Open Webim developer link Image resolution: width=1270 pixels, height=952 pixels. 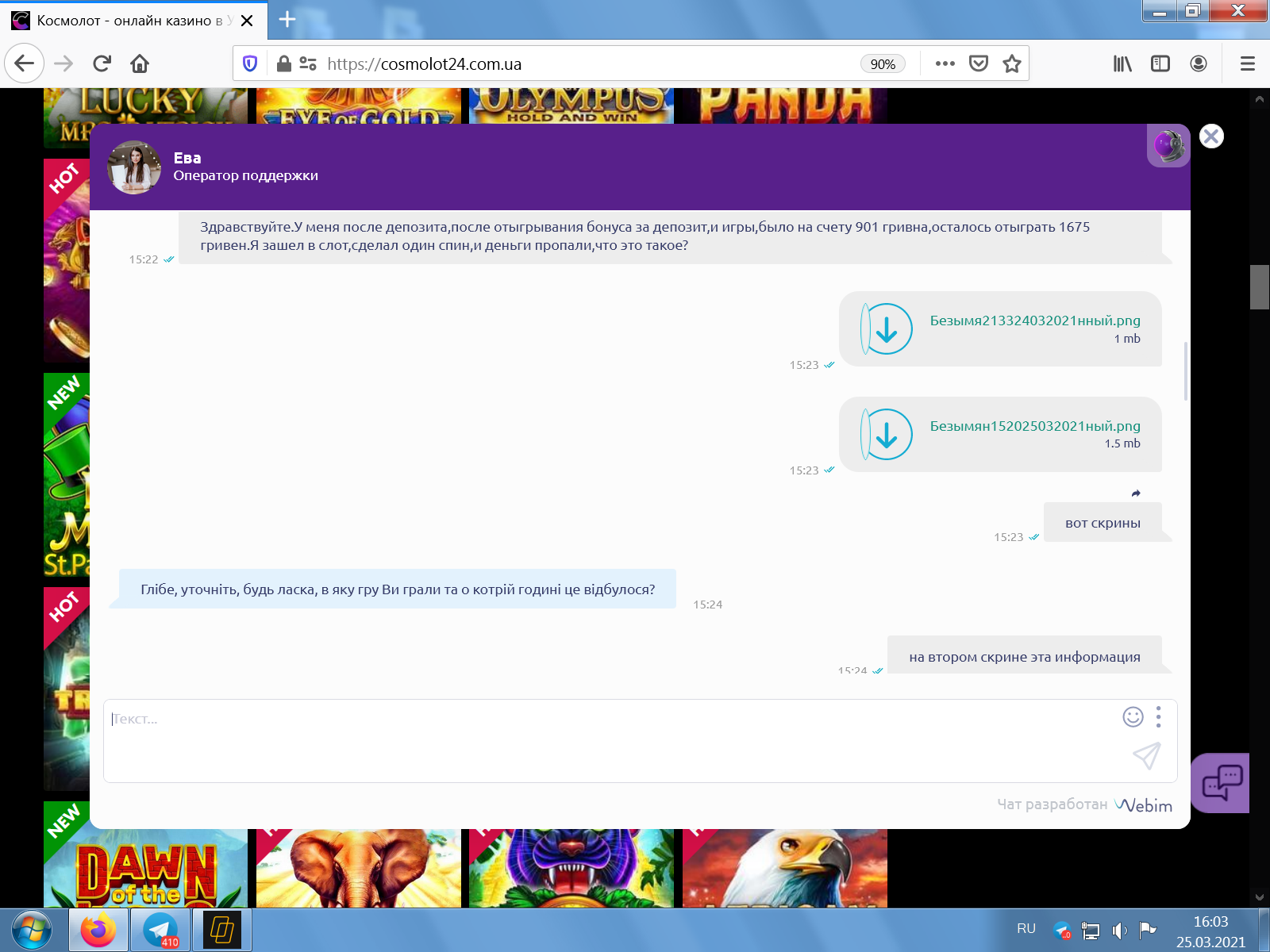[1143, 805]
